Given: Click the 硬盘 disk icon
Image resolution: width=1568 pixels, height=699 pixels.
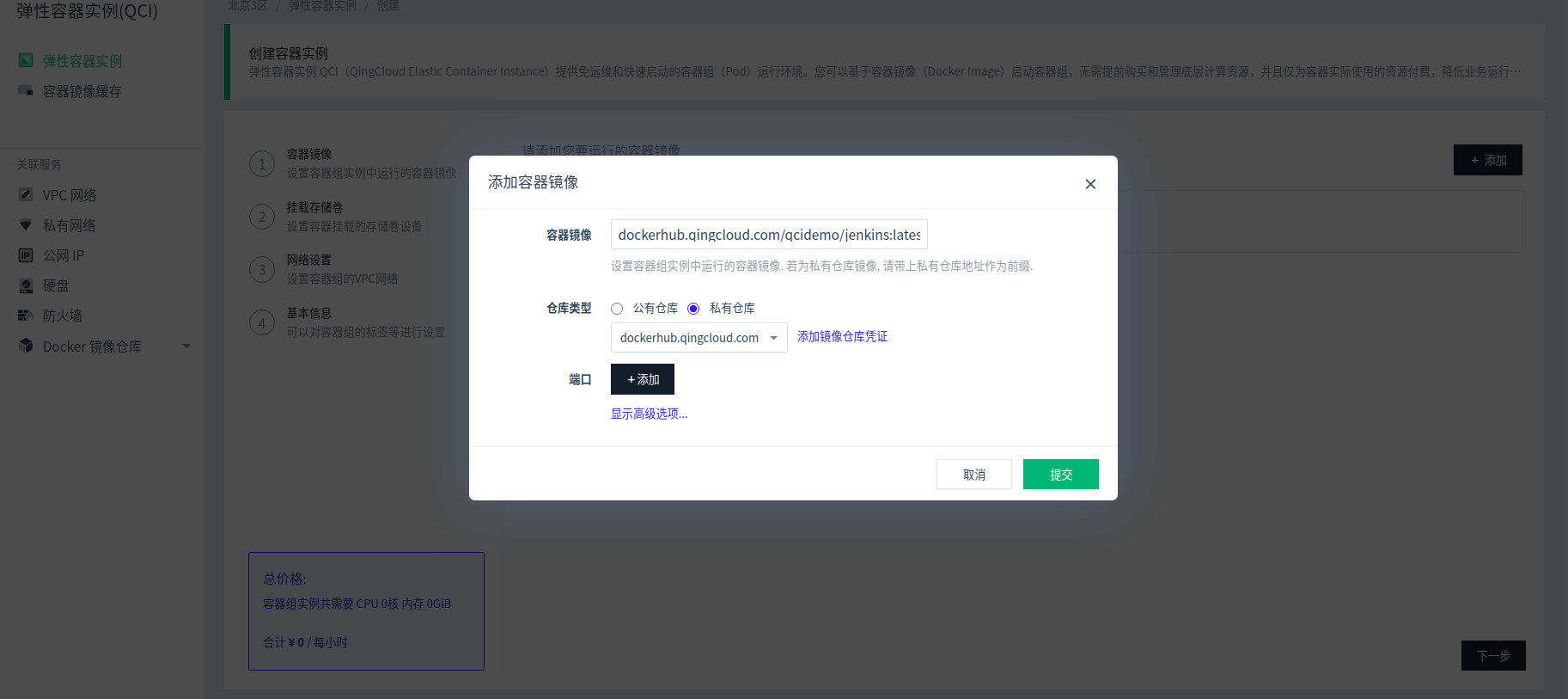Looking at the screenshot, I should (x=26, y=285).
